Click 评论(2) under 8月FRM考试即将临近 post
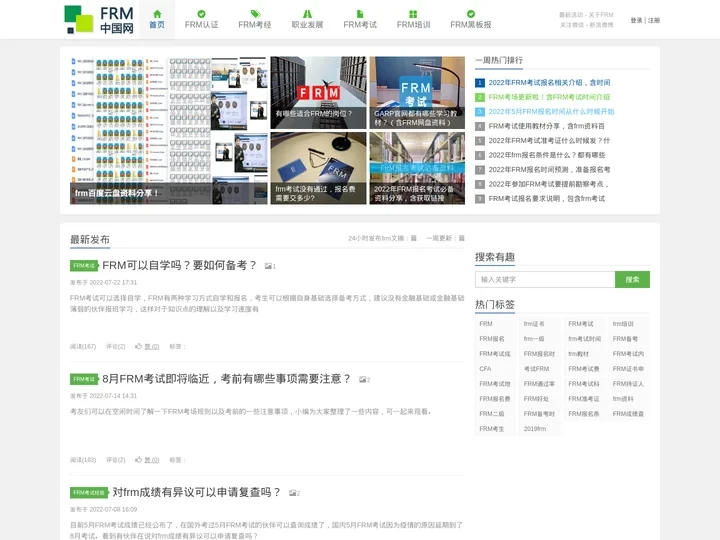This screenshot has height=540, width=720. click(x=115, y=460)
